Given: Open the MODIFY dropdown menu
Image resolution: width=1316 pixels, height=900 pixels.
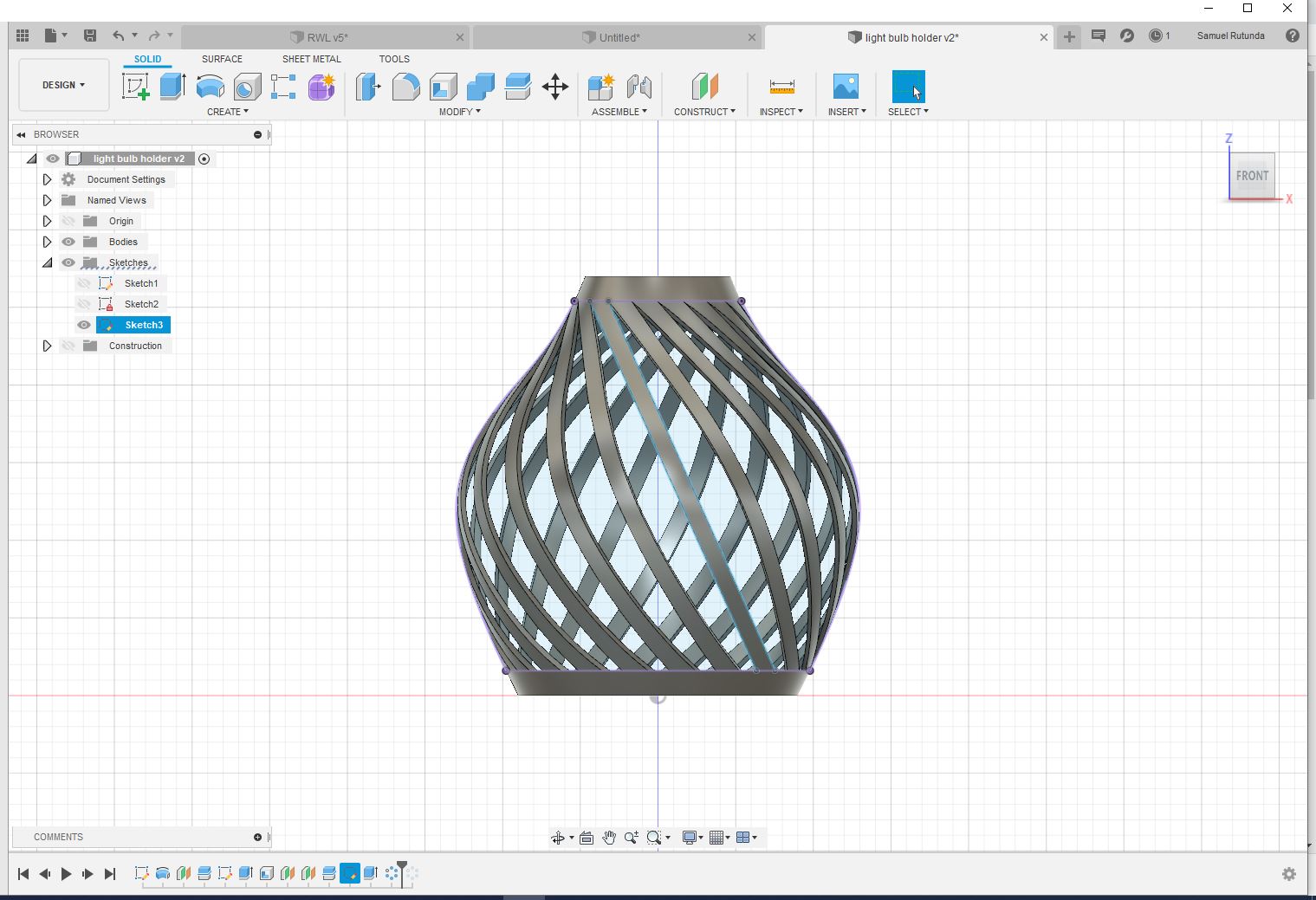Looking at the screenshot, I should 460,112.
